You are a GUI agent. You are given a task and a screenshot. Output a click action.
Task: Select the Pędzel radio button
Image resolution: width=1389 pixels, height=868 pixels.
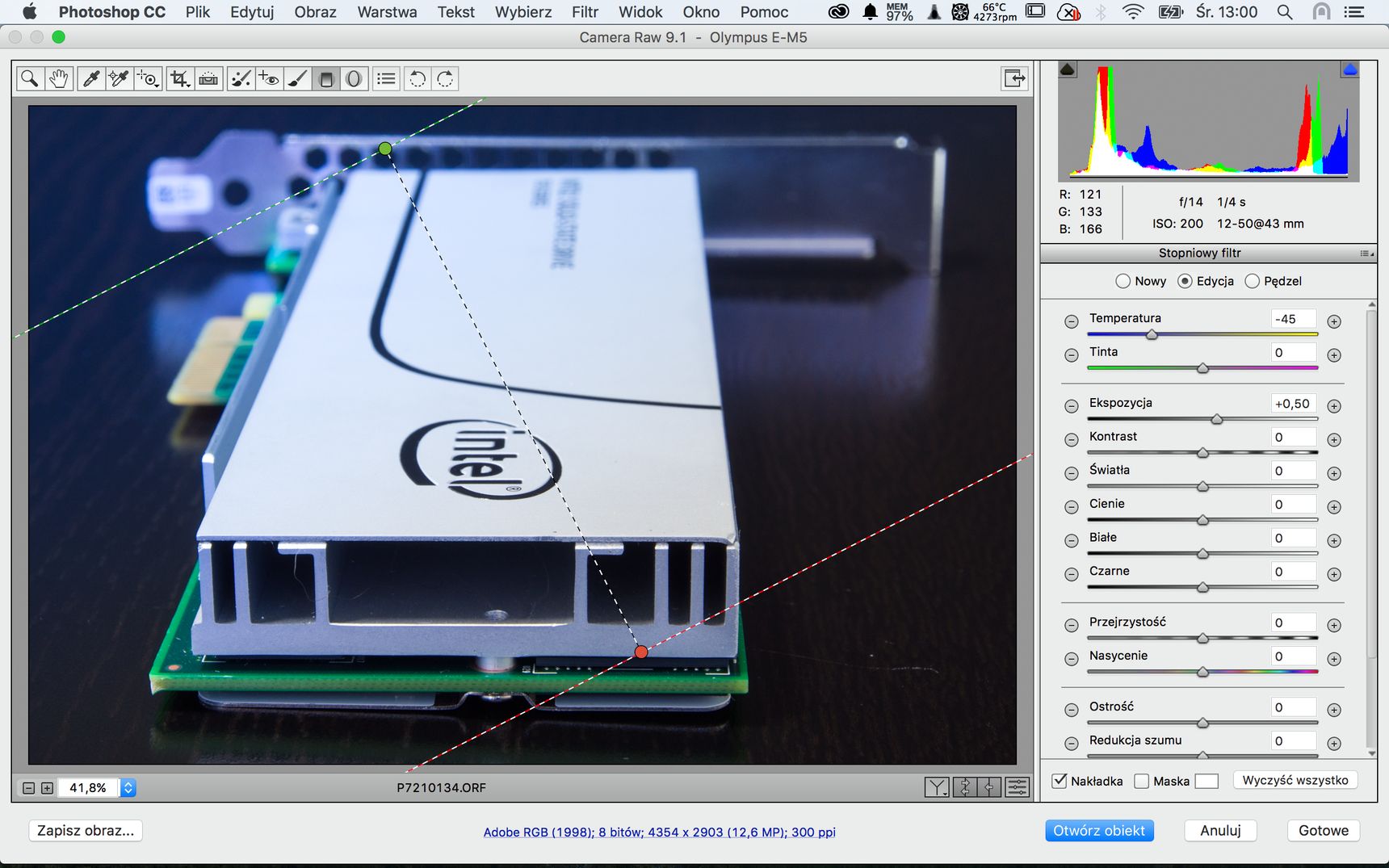coord(1252,281)
